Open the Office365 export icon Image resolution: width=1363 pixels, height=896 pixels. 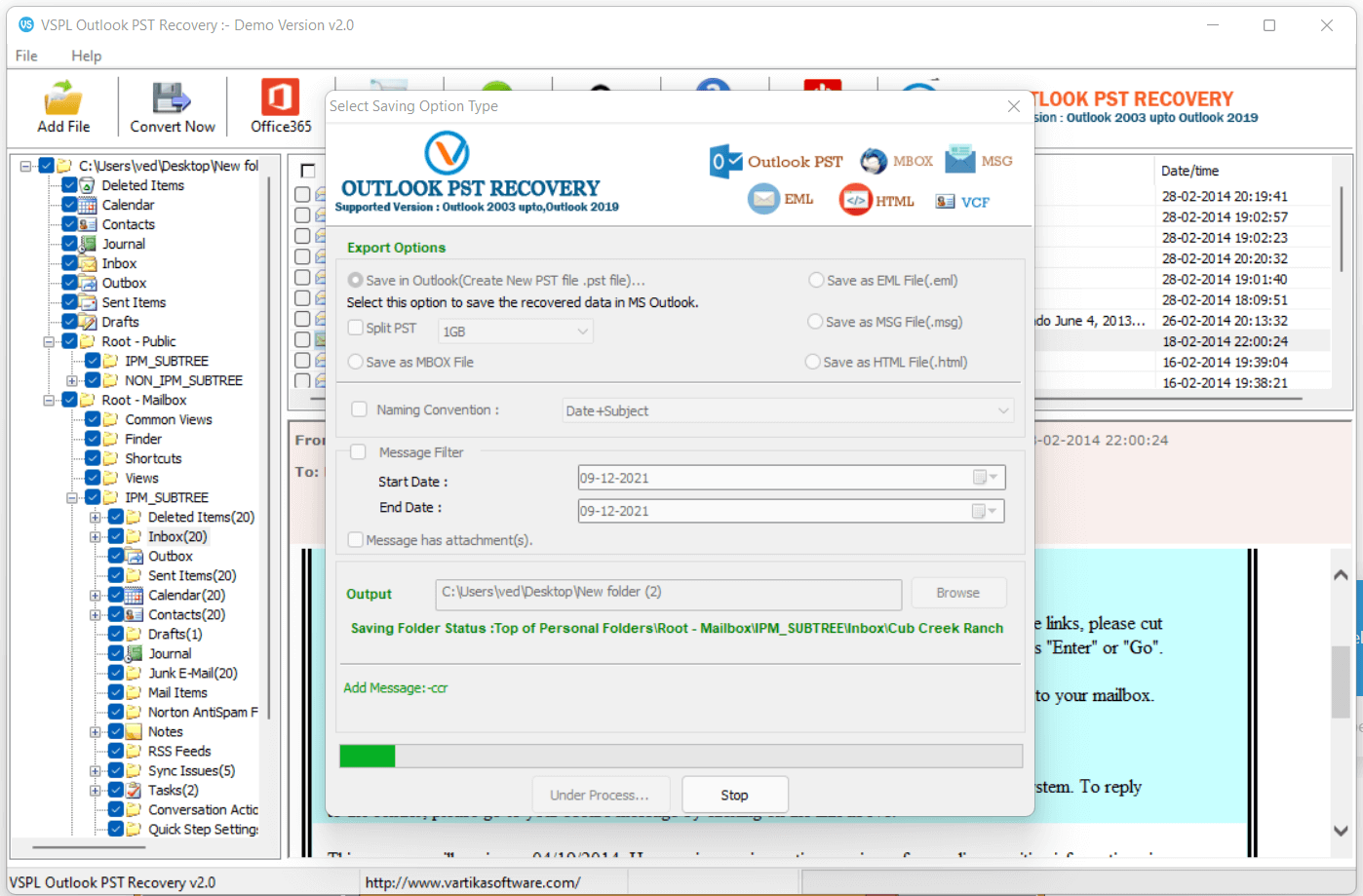(x=281, y=98)
